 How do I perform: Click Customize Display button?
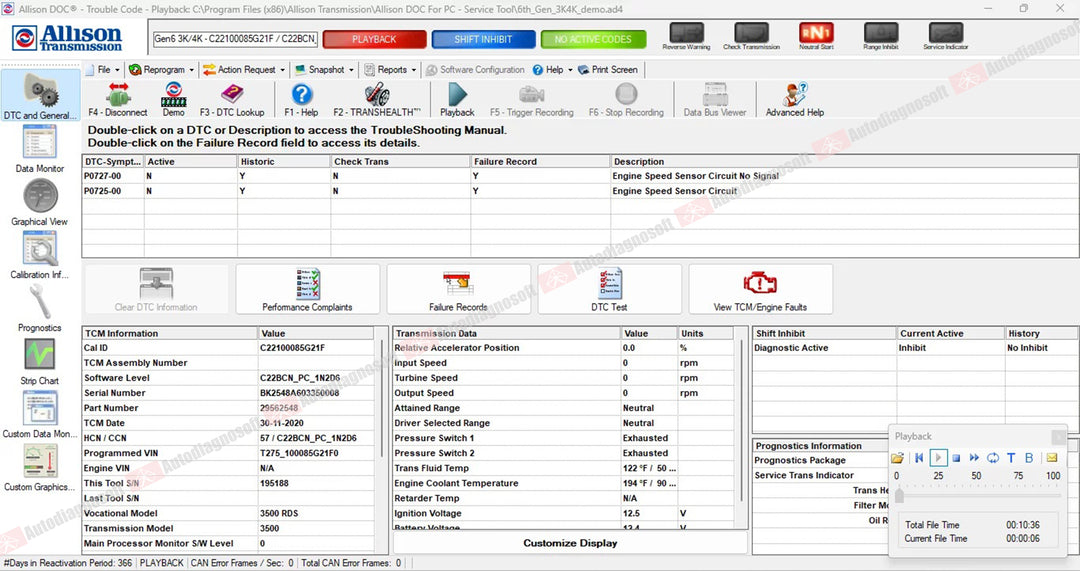click(570, 543)
